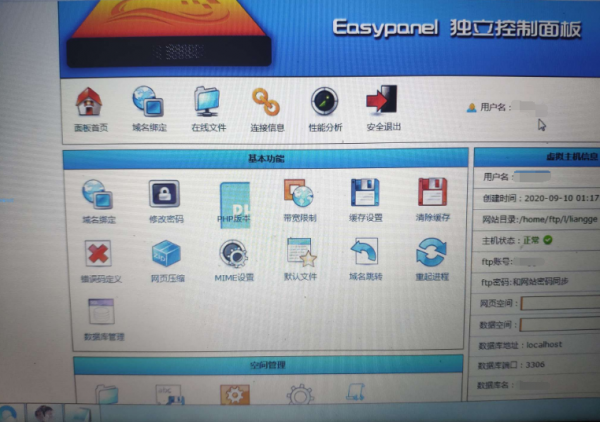Viewport: 600px width, 422px height.
Task: Click the ftp密码 和网站密码同步 text
Action: (525, 282)
